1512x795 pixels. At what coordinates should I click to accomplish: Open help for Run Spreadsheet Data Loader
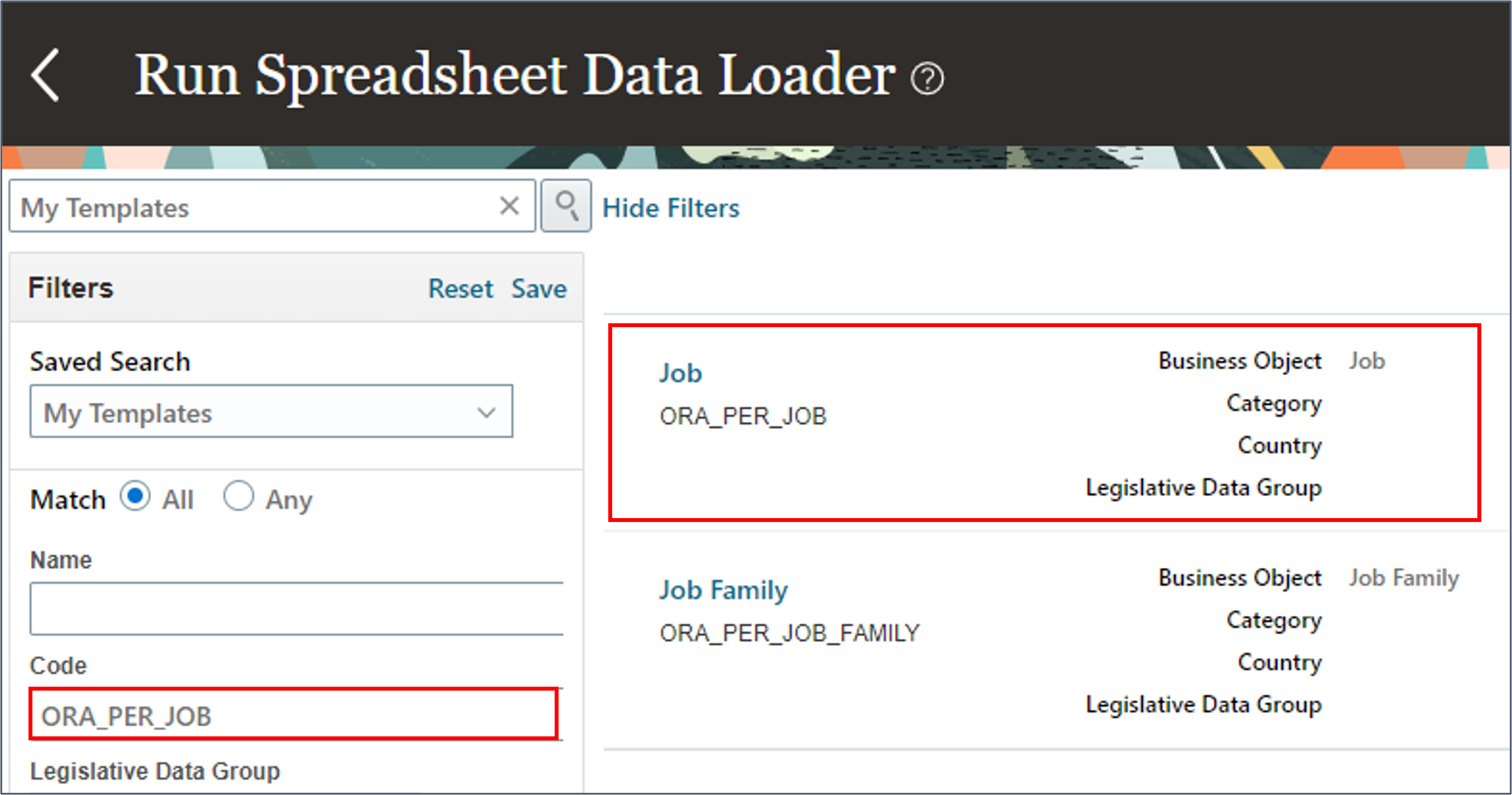coord(928,79)
